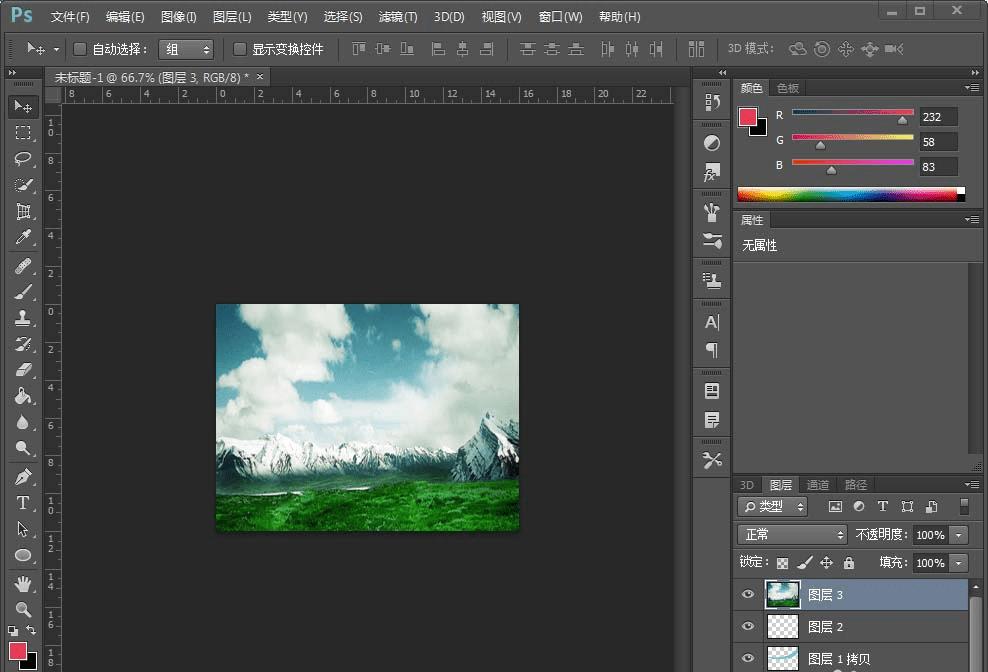The width and height of the screenshot is (988, 672).
Task: Click the R value input field
Action: pyautogui.click(x=938, y=117)
